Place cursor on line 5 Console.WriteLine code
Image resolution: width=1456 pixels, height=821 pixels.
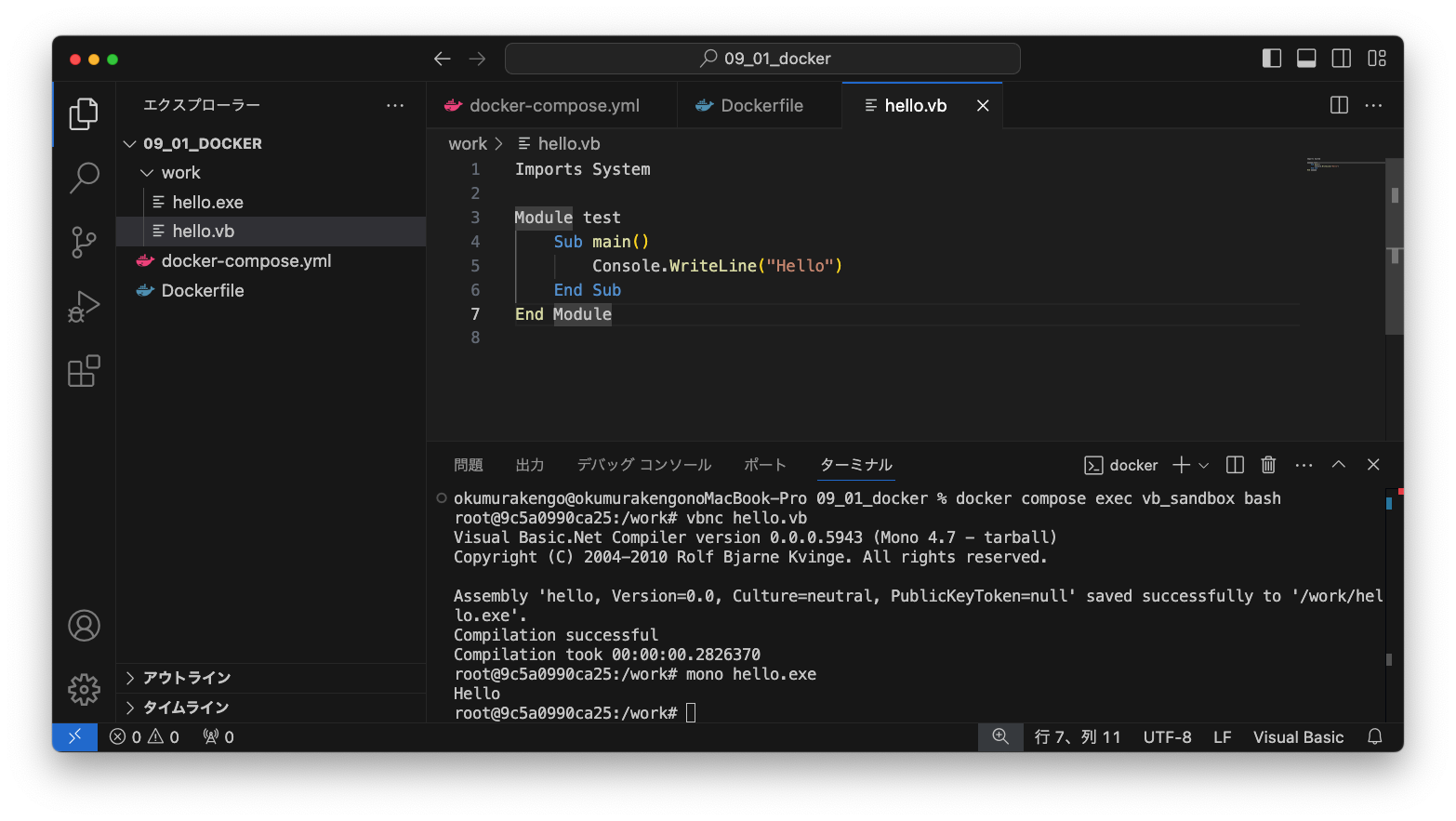pyautogui.click(x=717, y=266)
